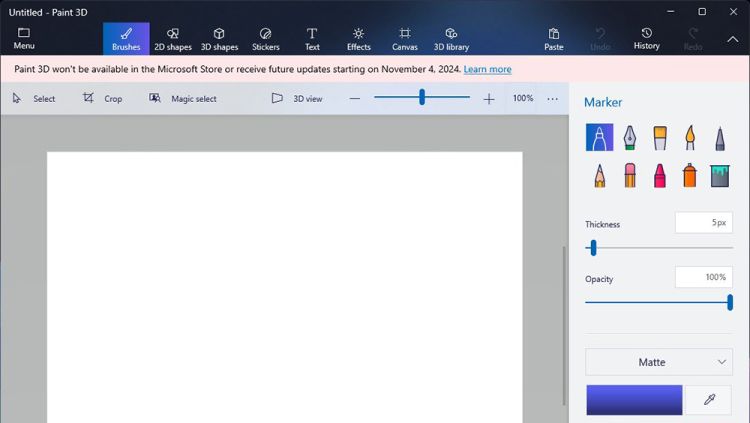Open the 2D shapes tab
The width and height of the screenshot is (750, 423).
[173, 38]
